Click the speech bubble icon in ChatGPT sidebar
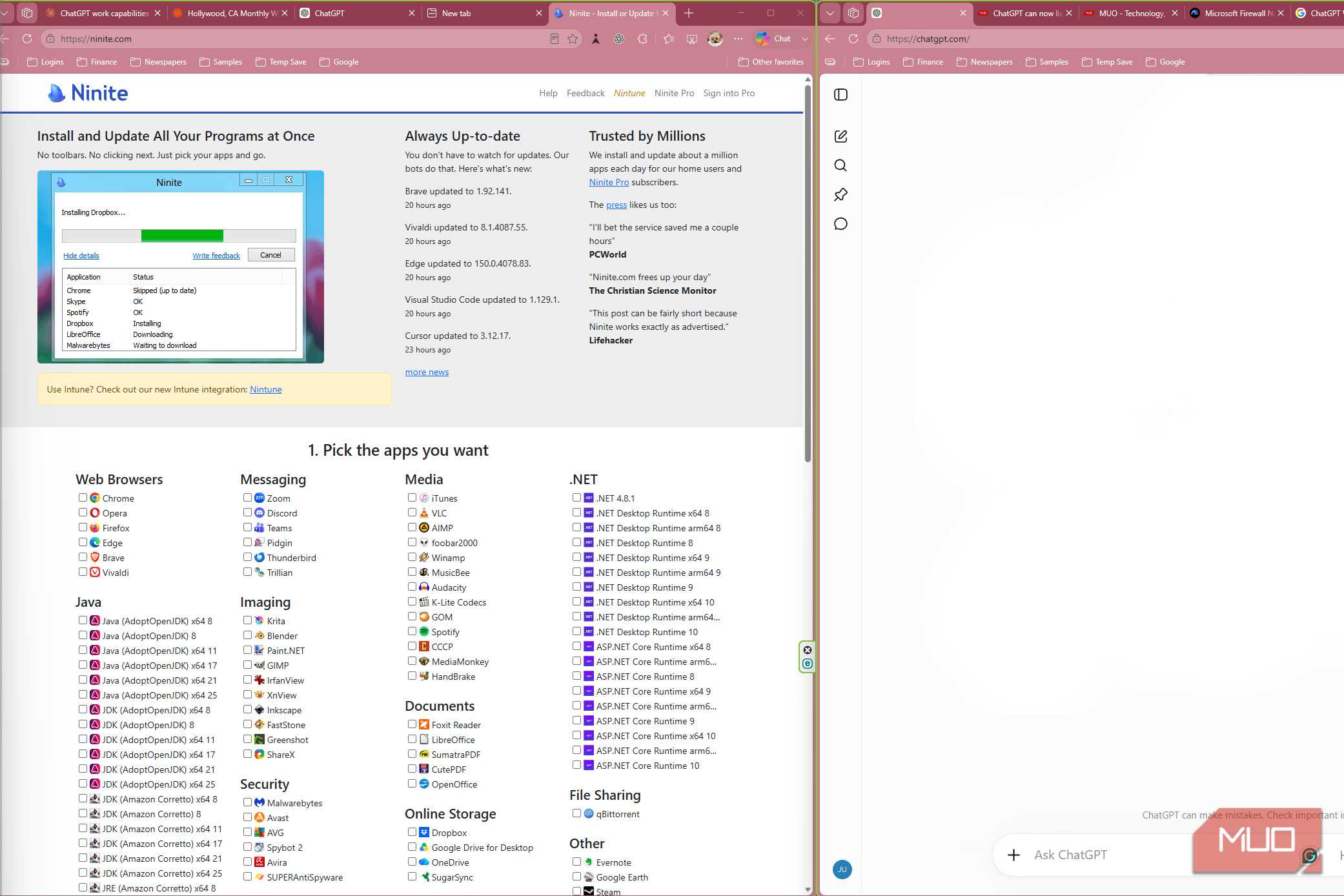Viewport: 1344px width, 896px height. click(840, 224)
